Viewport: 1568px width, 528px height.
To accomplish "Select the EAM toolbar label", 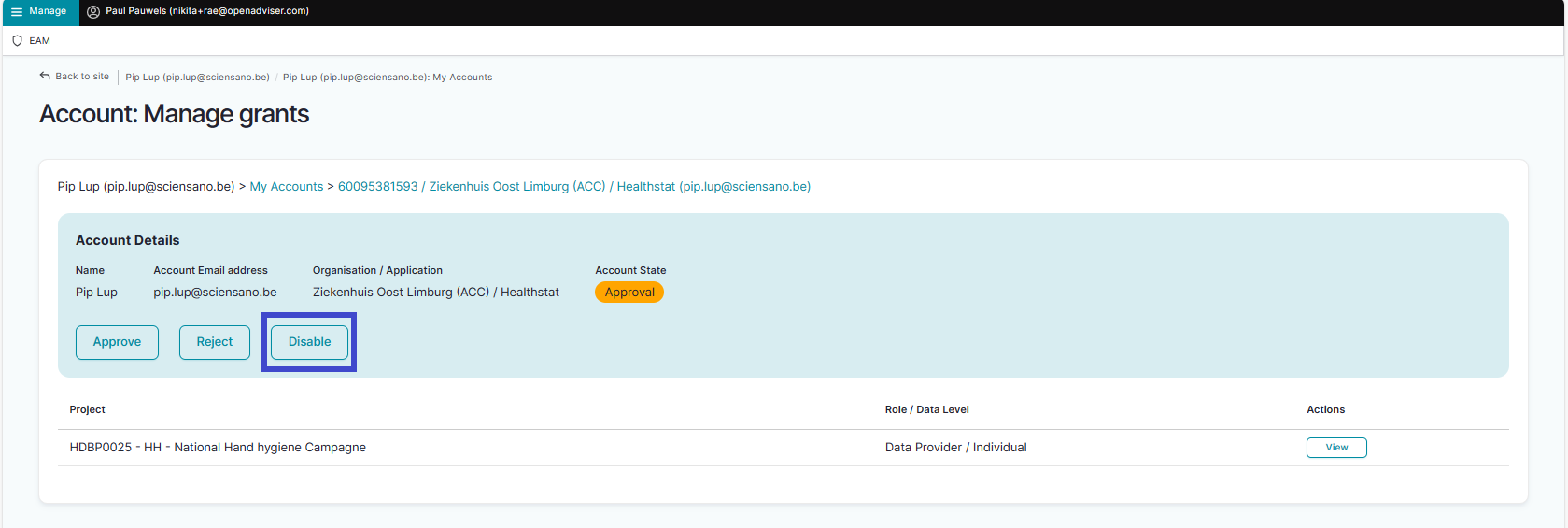I will [x=39, y=41].
